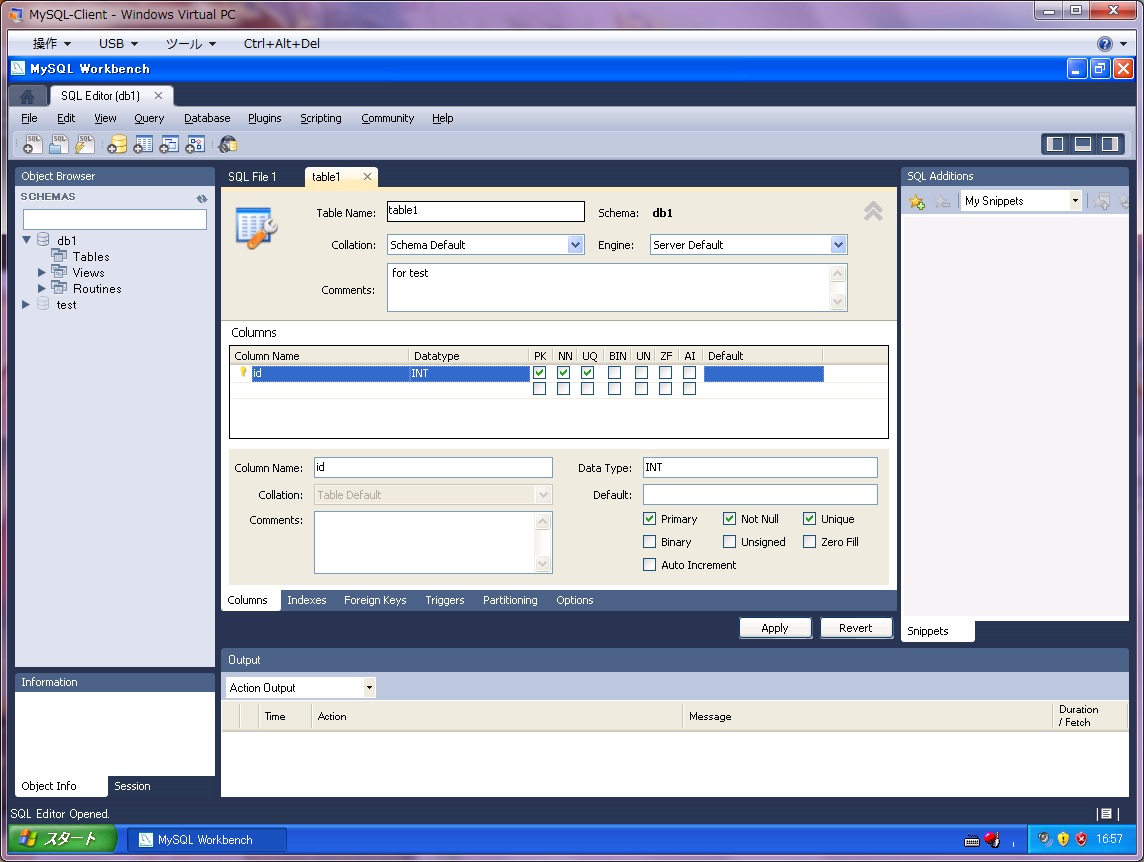Screen dimensions: 1144x862
Task: Open the table Collation dropdown
Action: 576,245
